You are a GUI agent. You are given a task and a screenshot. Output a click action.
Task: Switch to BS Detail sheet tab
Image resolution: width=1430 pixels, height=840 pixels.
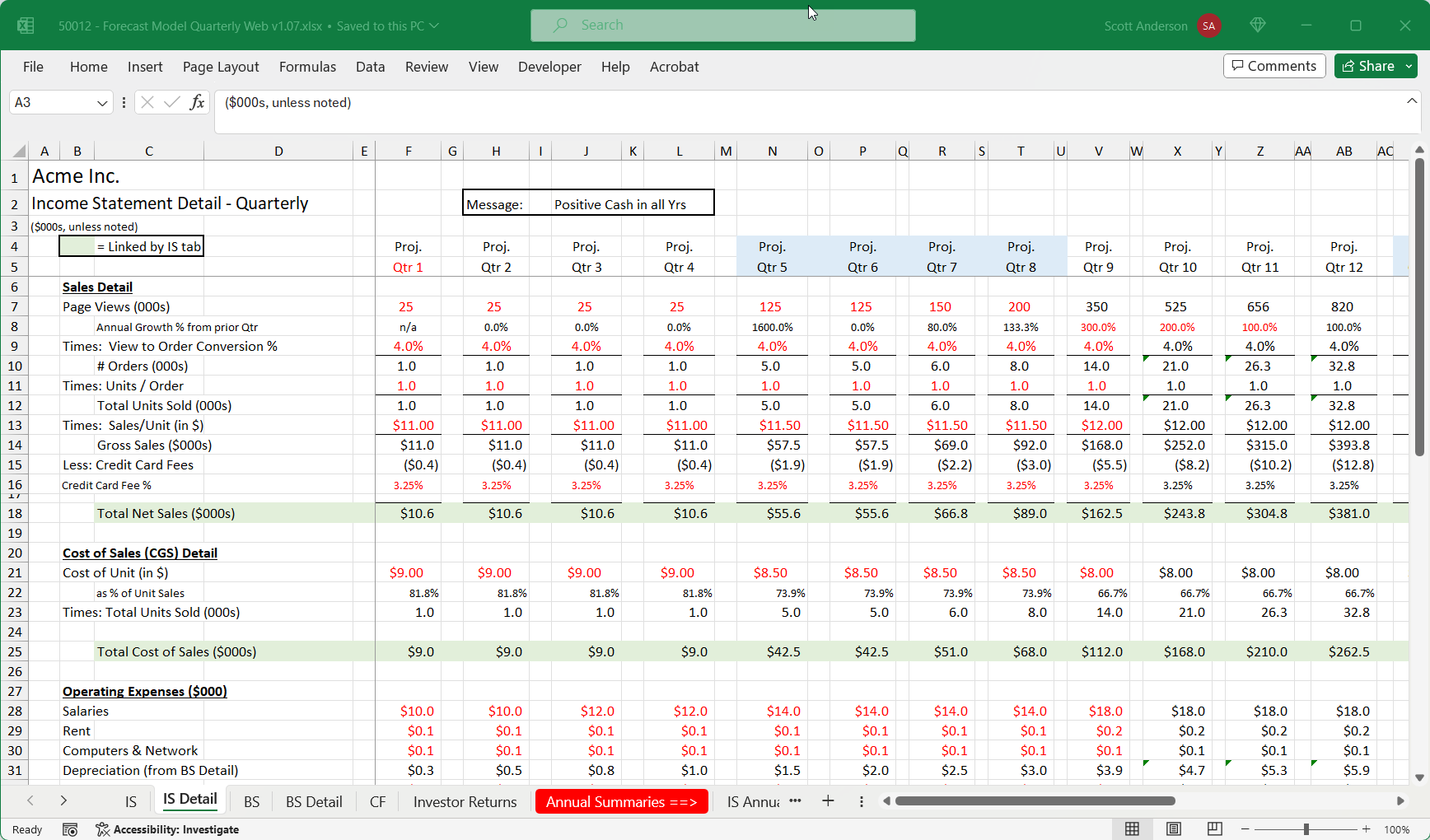pyautogui.click(x=314, y=801)
